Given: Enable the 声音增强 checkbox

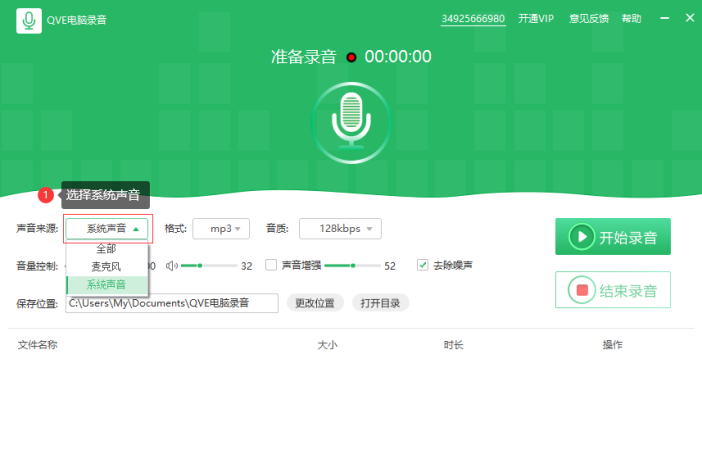Looking at the screenshot, I should pyautogui.click(x=271, y=265).
